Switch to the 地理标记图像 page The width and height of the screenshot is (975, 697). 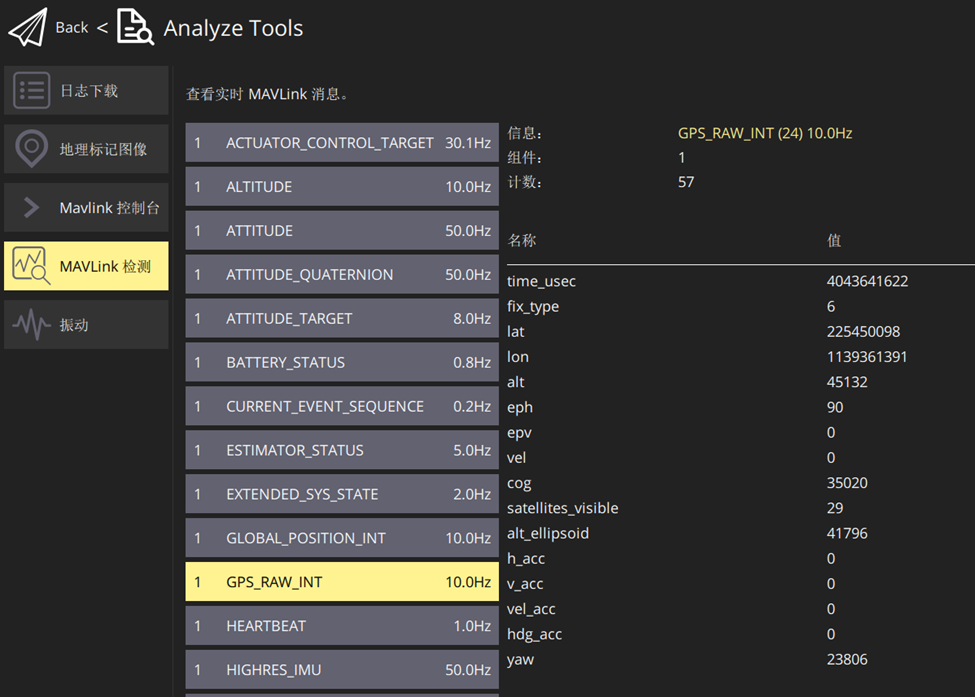pyautogui.click(x=103, y=149)
